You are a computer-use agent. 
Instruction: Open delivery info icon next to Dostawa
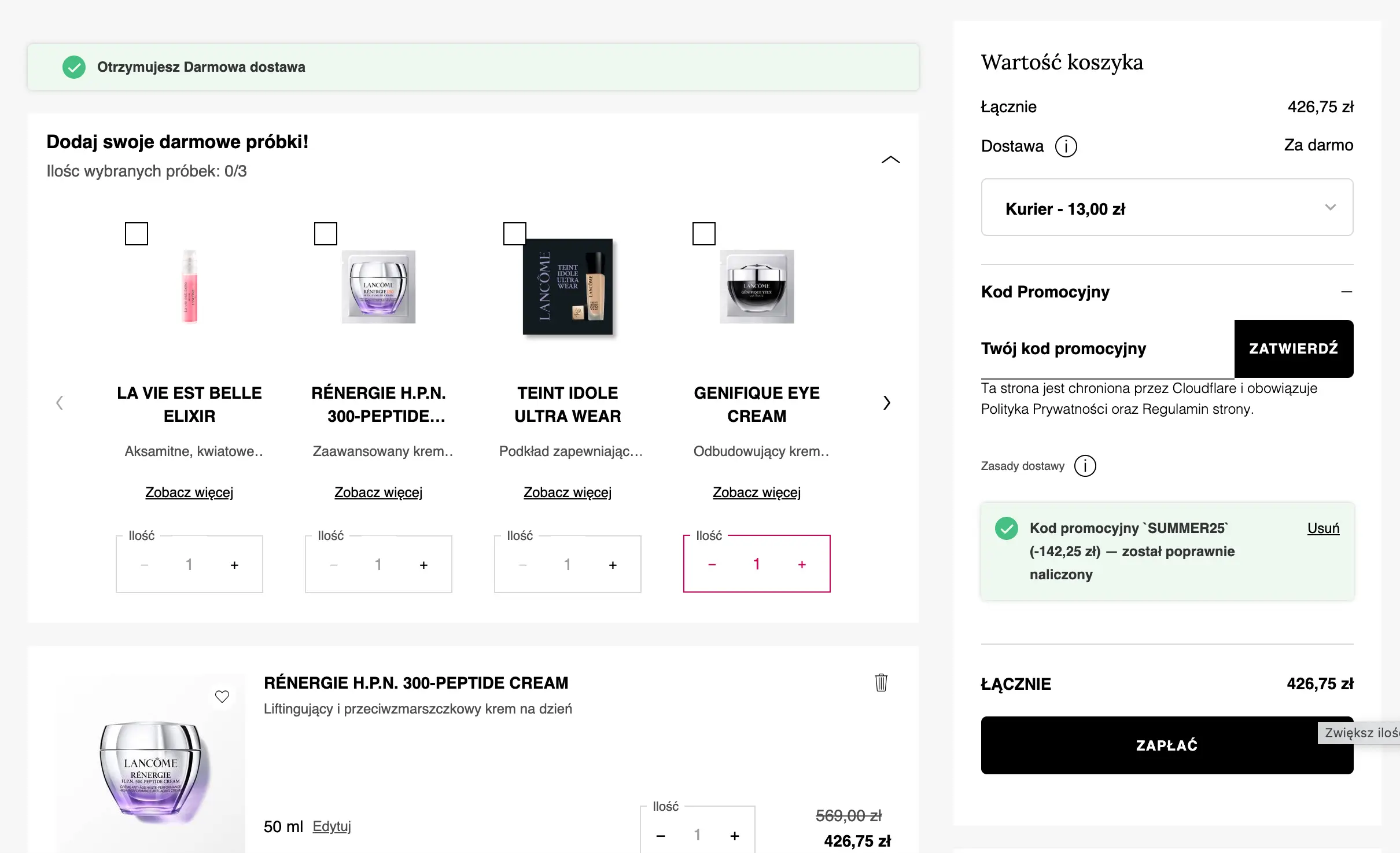(1066, 146)
